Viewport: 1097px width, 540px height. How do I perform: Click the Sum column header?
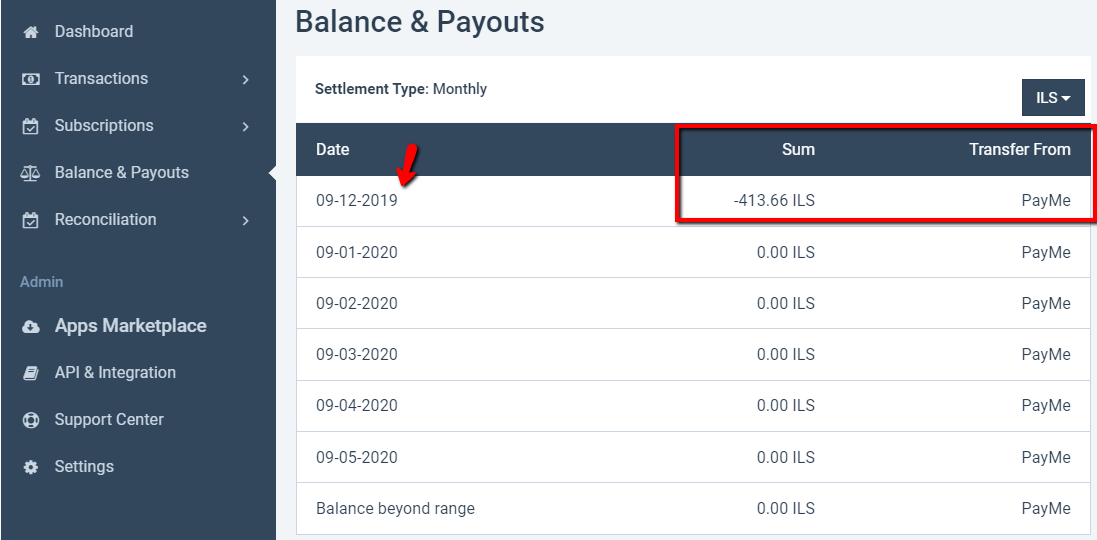coord(798,149)
